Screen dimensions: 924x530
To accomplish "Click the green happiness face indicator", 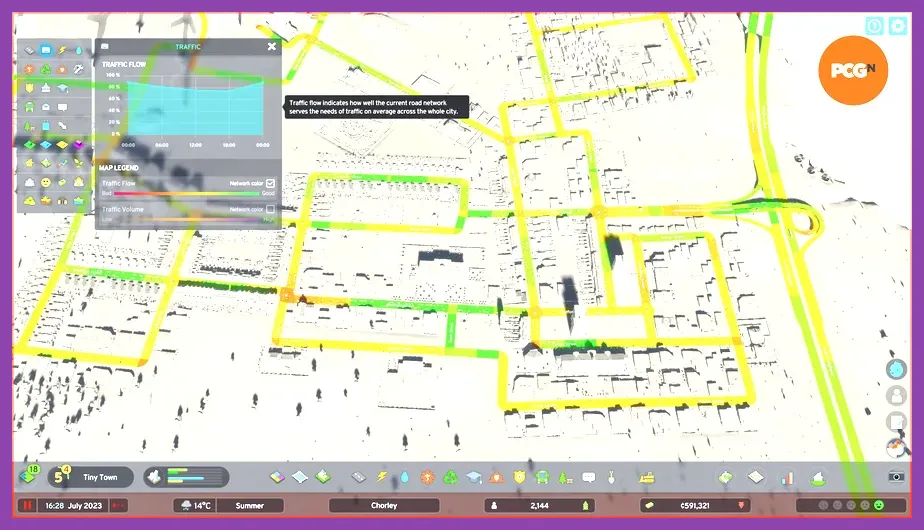I will [x=879, y=505].
